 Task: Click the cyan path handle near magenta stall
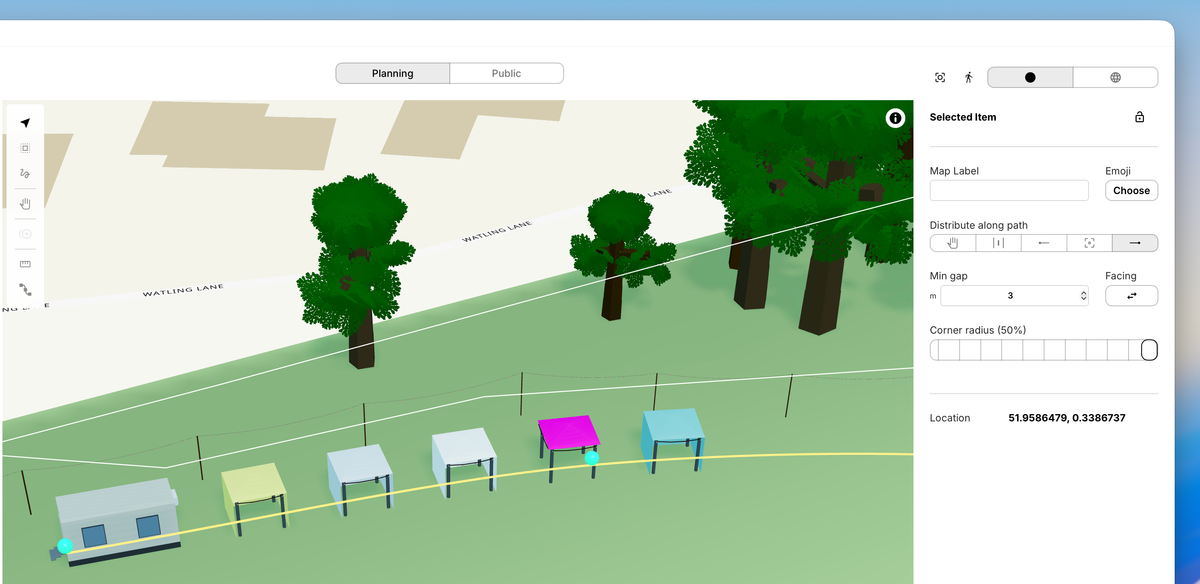(592, 458)
